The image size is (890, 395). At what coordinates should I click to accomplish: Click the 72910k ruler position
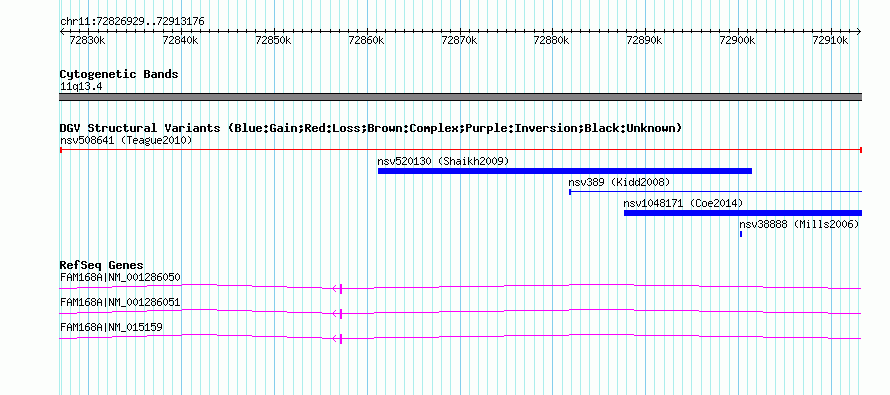pos(831,40)
